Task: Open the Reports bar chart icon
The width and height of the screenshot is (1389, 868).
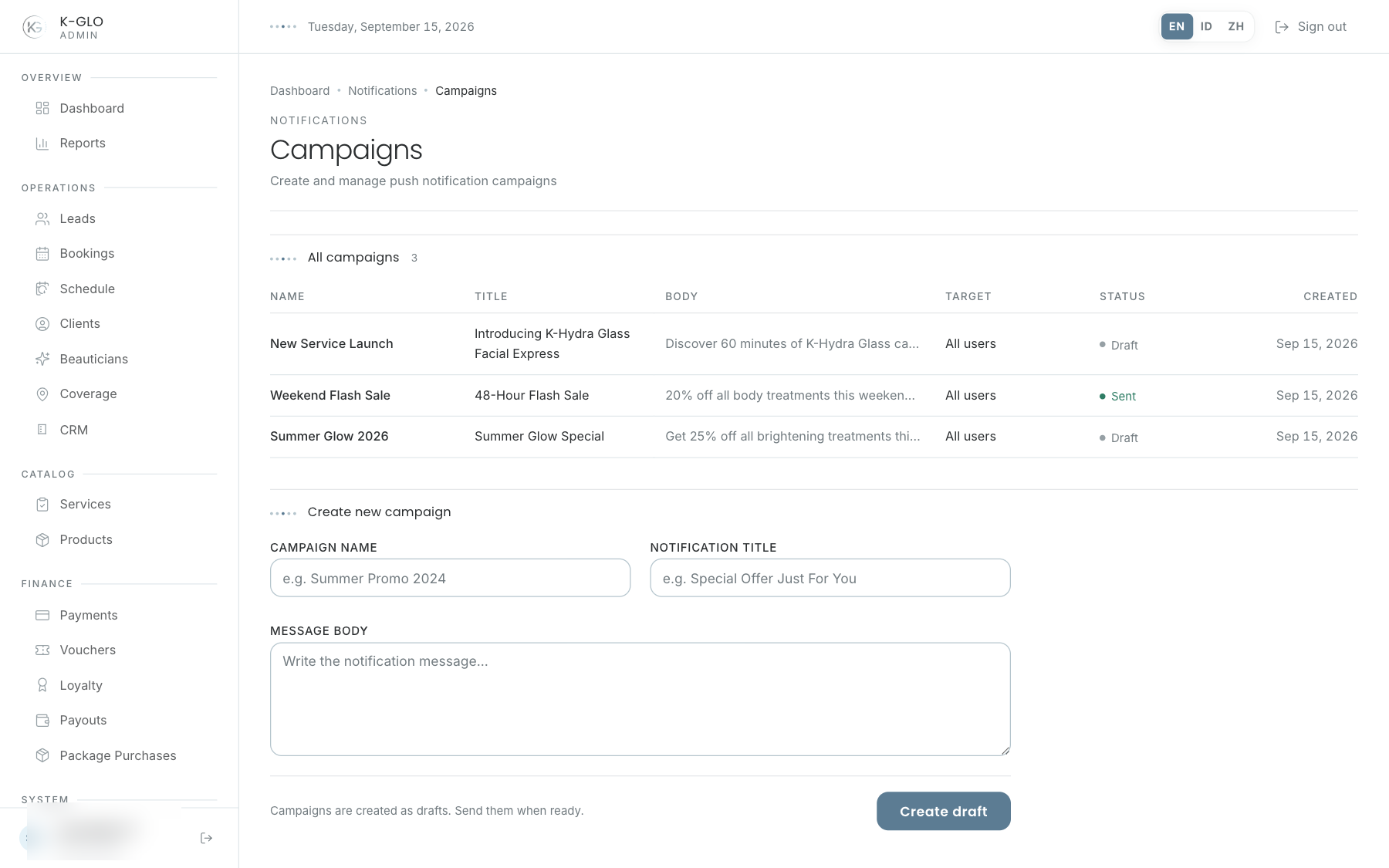Action: (42, 144)
